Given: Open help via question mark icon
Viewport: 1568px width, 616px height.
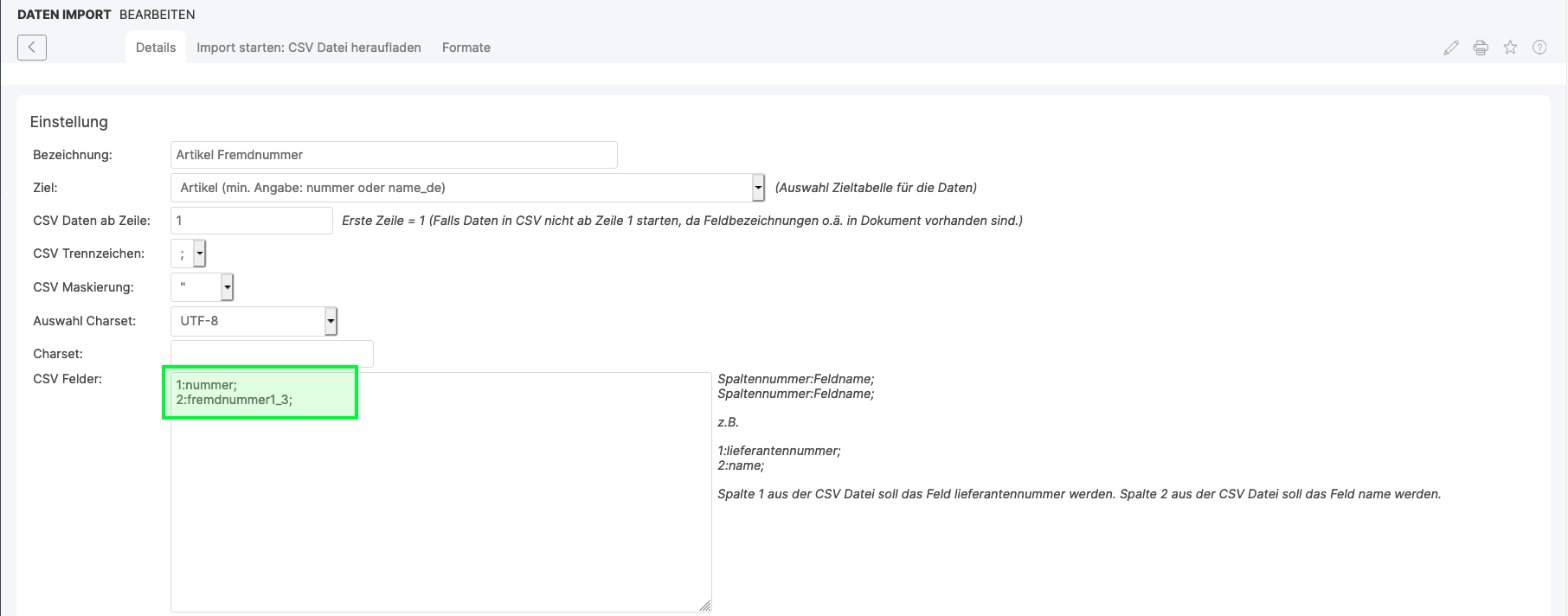Looking at the screenshot, I should click(x=1539, y=48).
